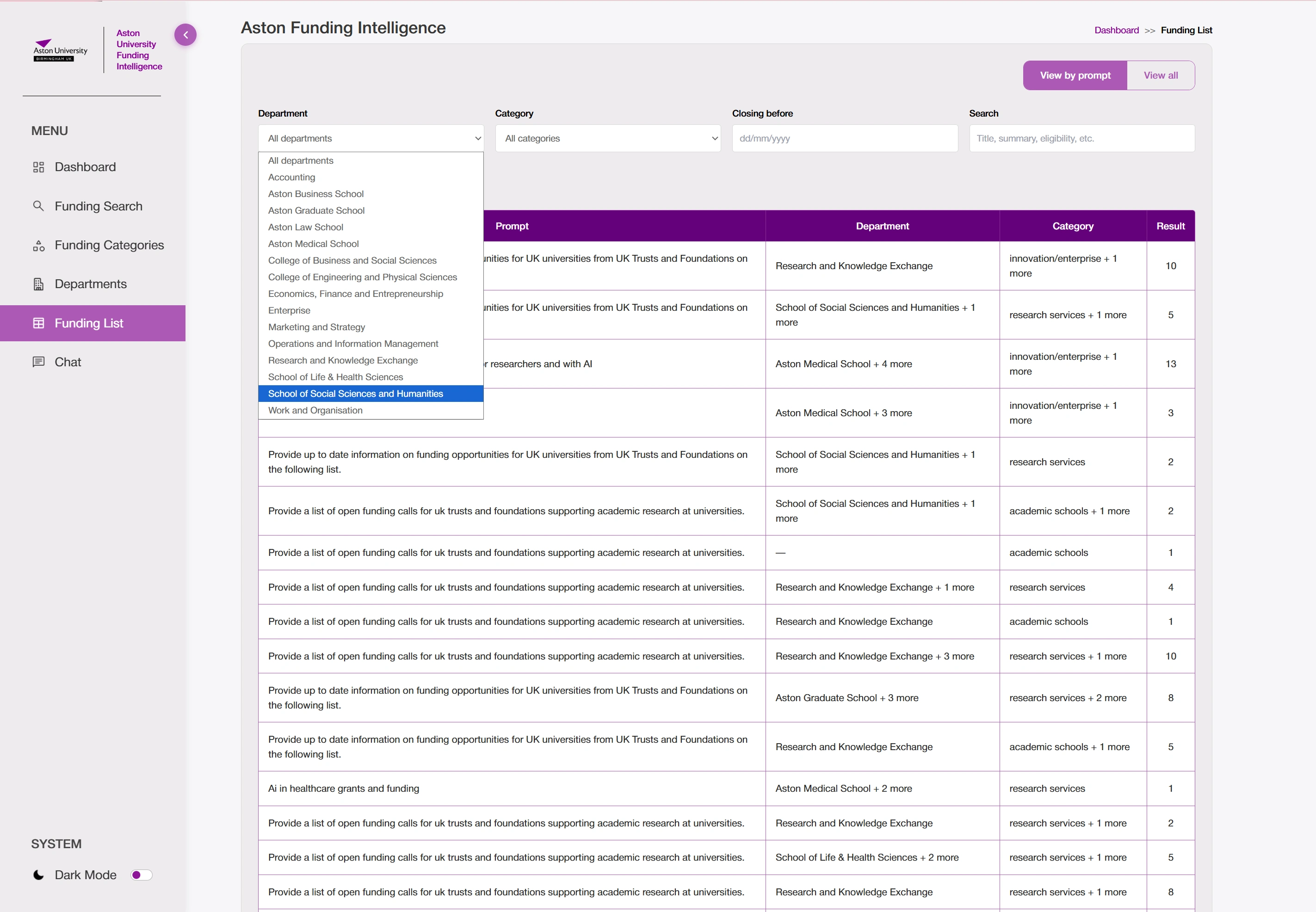Select Aston Medical School from department list
The width and height of the screenshot is (1316, 912).
click(313, 244)
